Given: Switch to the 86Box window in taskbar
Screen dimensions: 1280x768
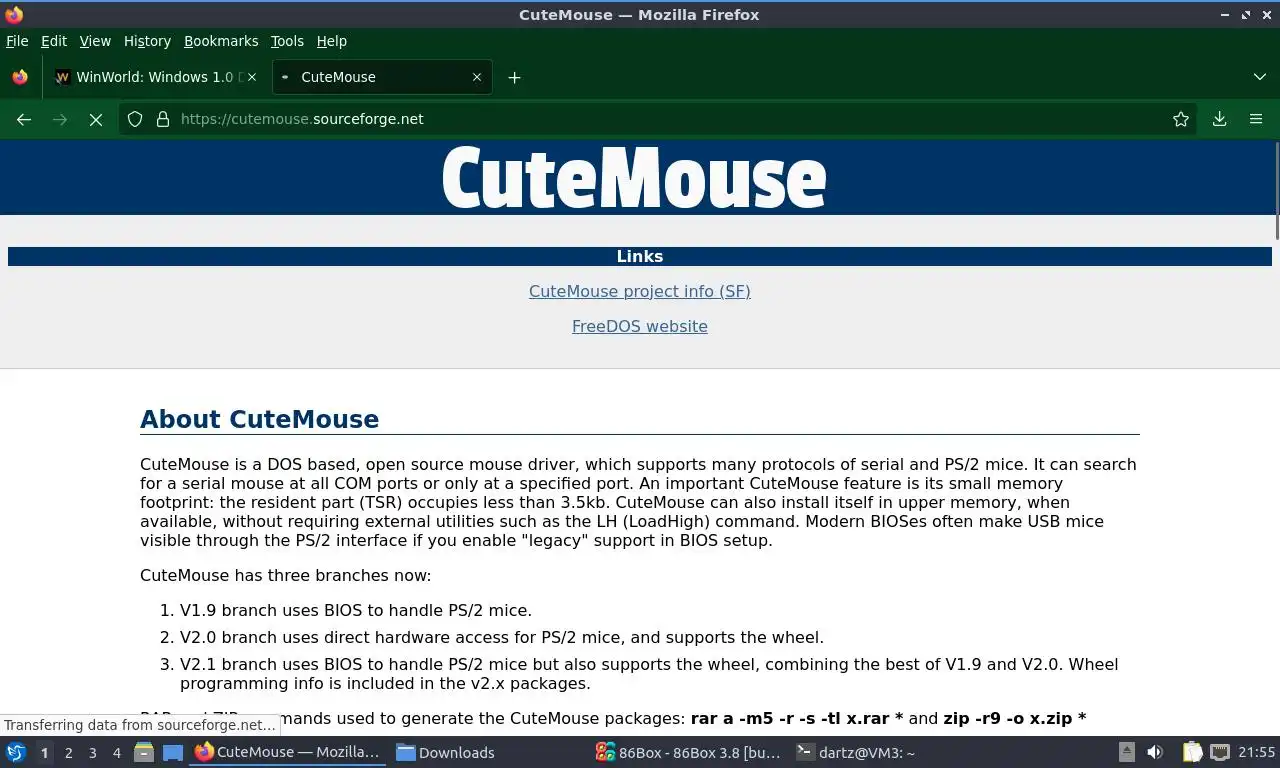Looking at the screenshot, I should (687, 752).
